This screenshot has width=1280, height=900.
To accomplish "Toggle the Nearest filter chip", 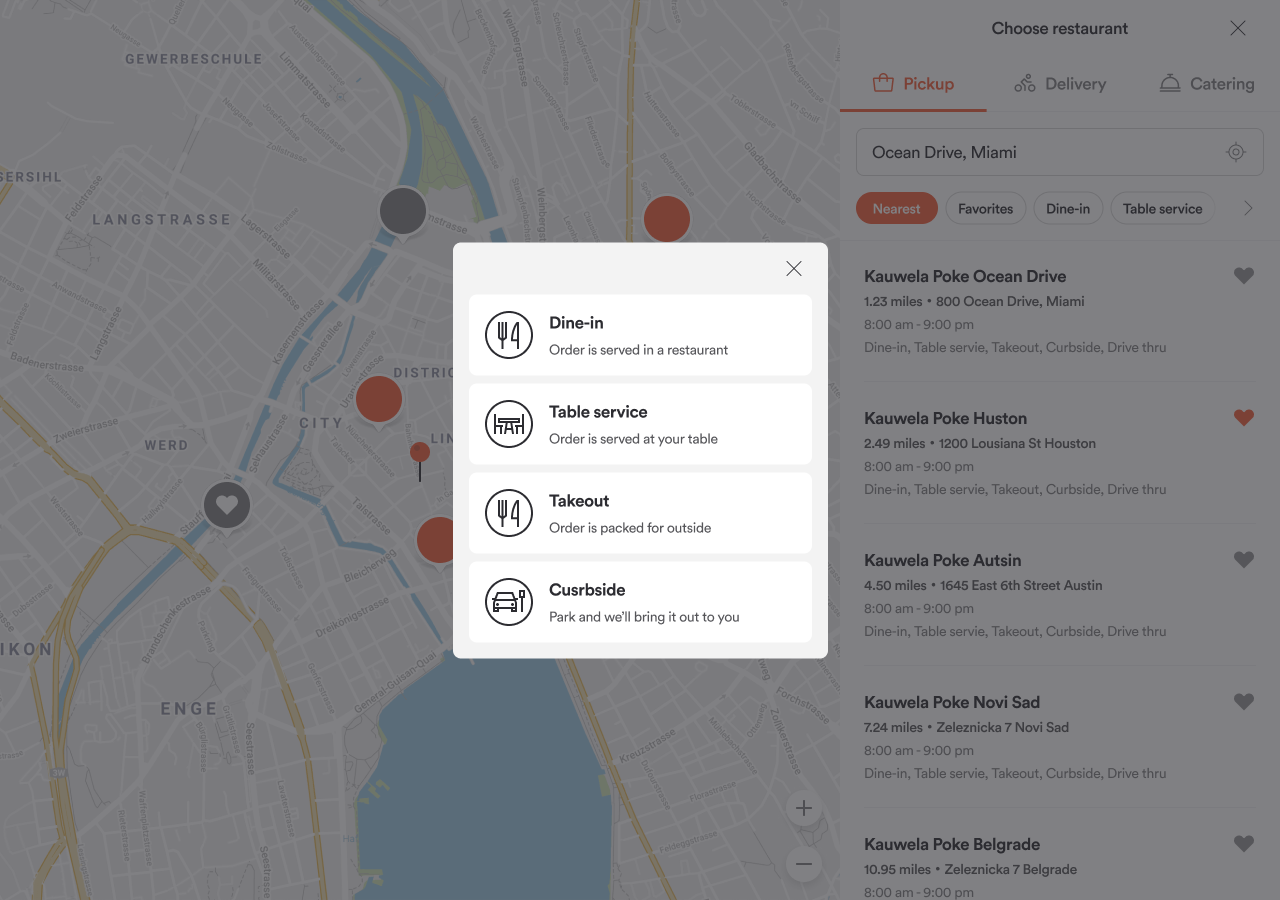I will 897,208.
